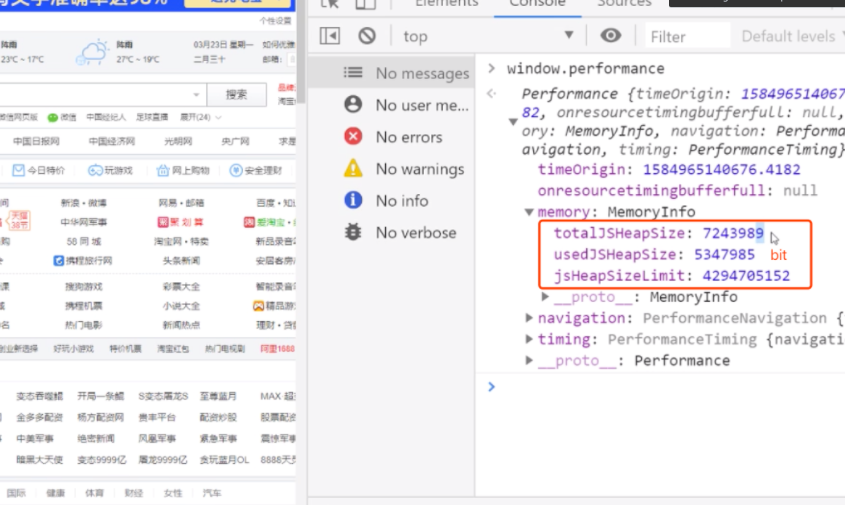Image resolution: width=845 pixels, height=505 pixels.
Task: Click the yellow No warnings triangle icon
Action: tap(353, 168)
